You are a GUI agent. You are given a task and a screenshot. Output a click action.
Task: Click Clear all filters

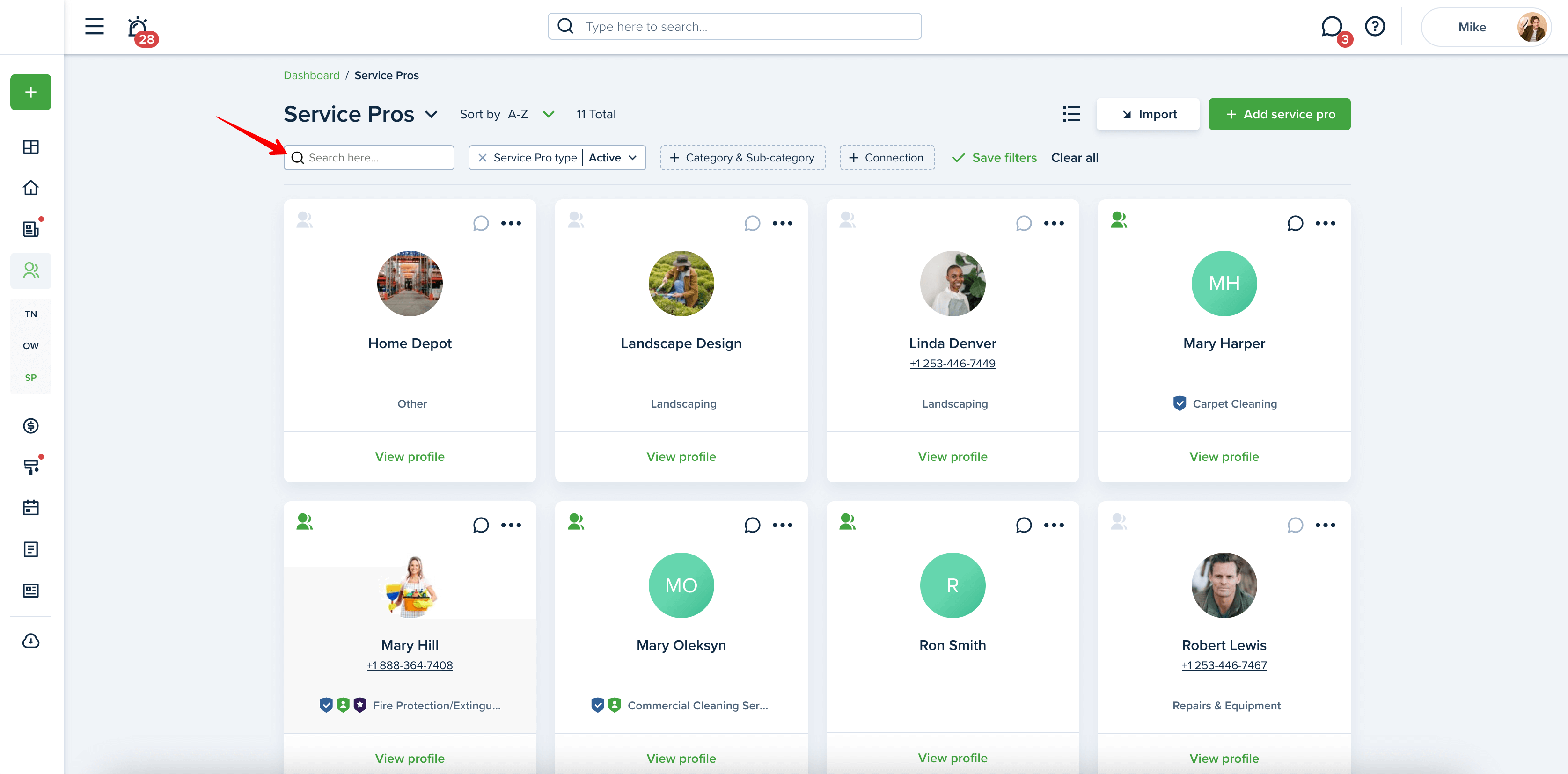[x=1075, y=158]
